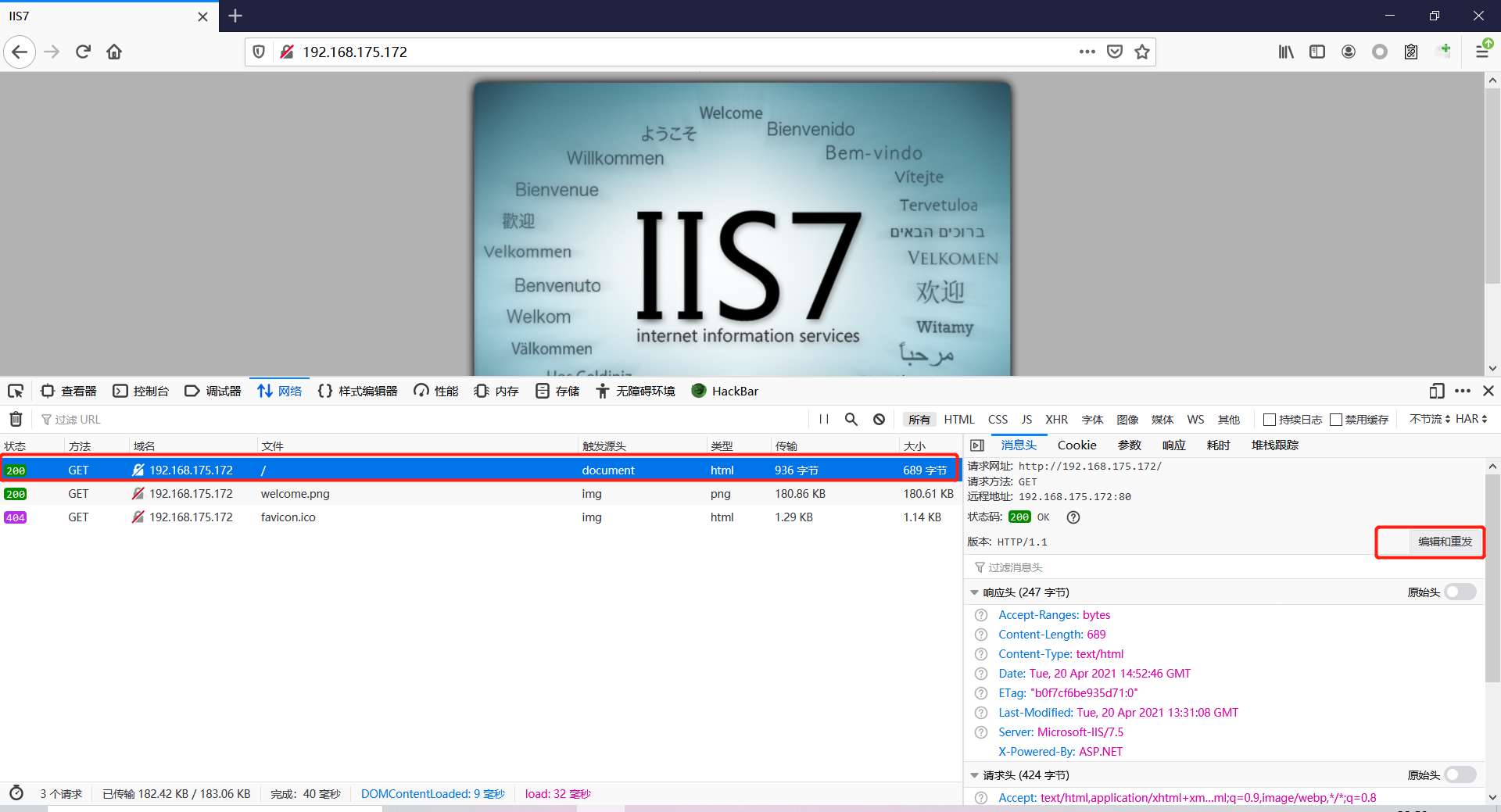Viewport: 1501px width, 812px height.
Task: Collapse the 请求头 section
Action: point(974,775)
